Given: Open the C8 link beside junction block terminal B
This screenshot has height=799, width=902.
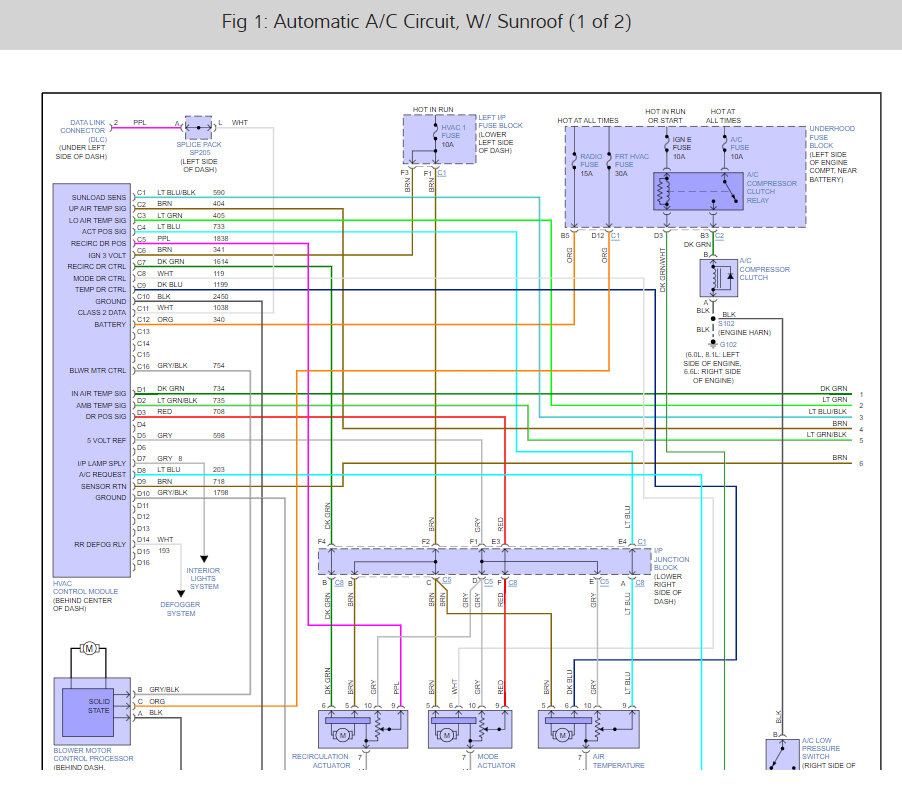Looking at the screenshot, I should click(339, 583).
